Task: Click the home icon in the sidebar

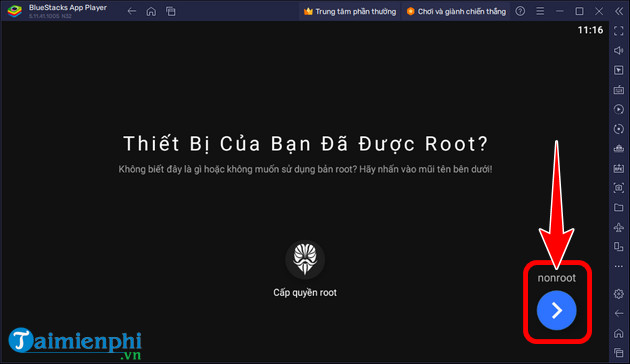Action: coord(619,333)
